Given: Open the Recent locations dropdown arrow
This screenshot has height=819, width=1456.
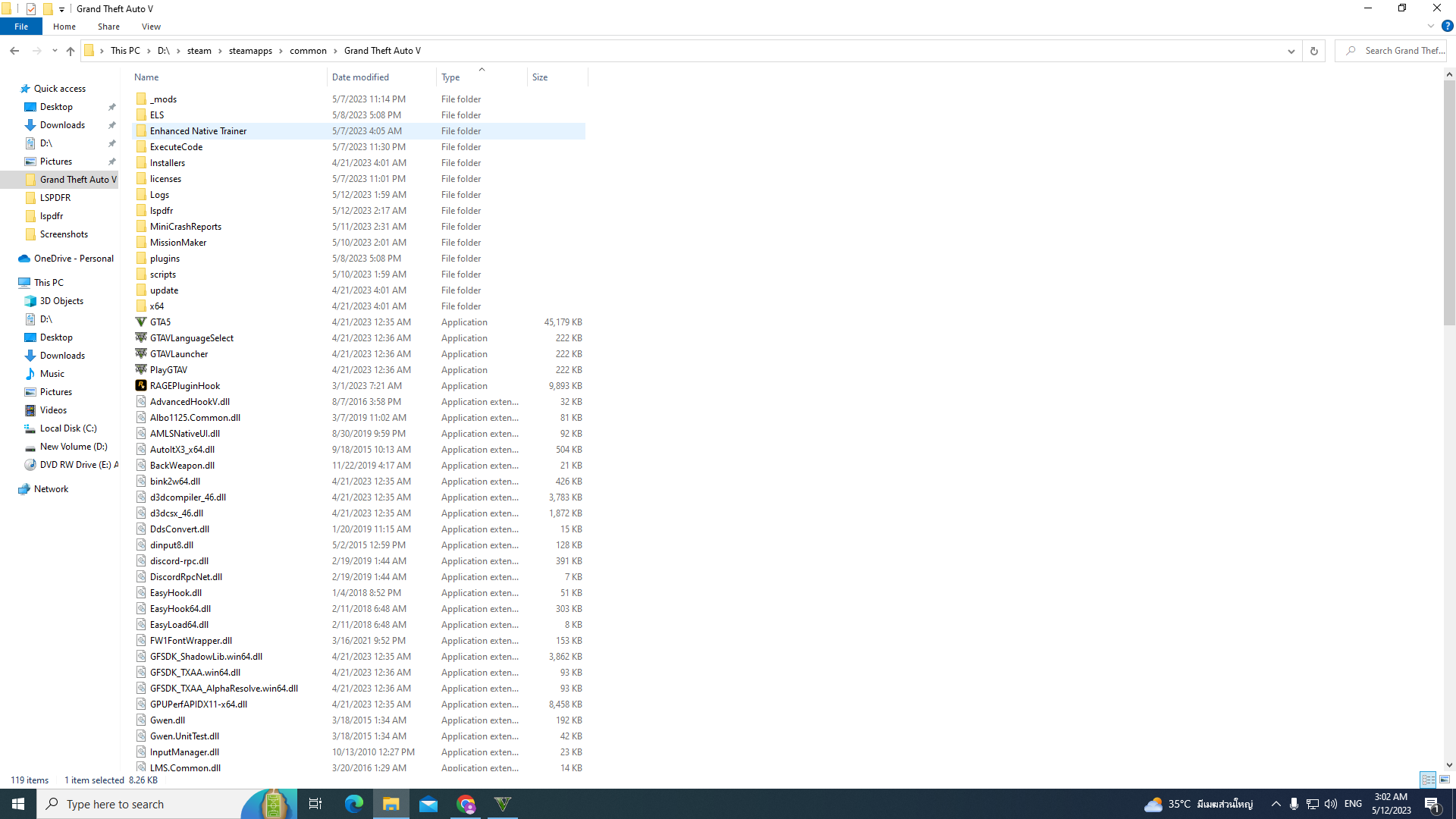Looking at the screenshot, I should pyautogui.click(x=55, y=51).
